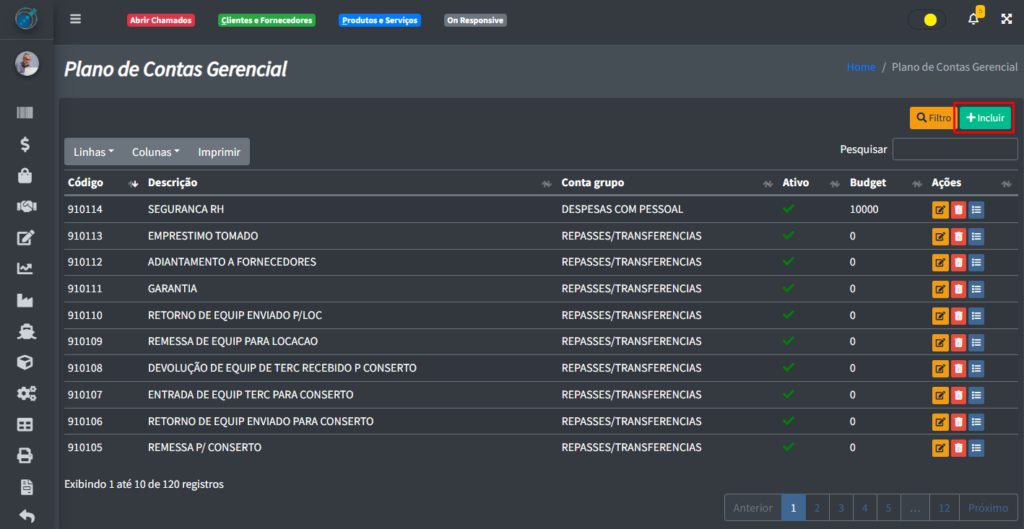Open list details icon for GARANTIA row
This screenshot has width=1024, height=529.
coord(976,289)
